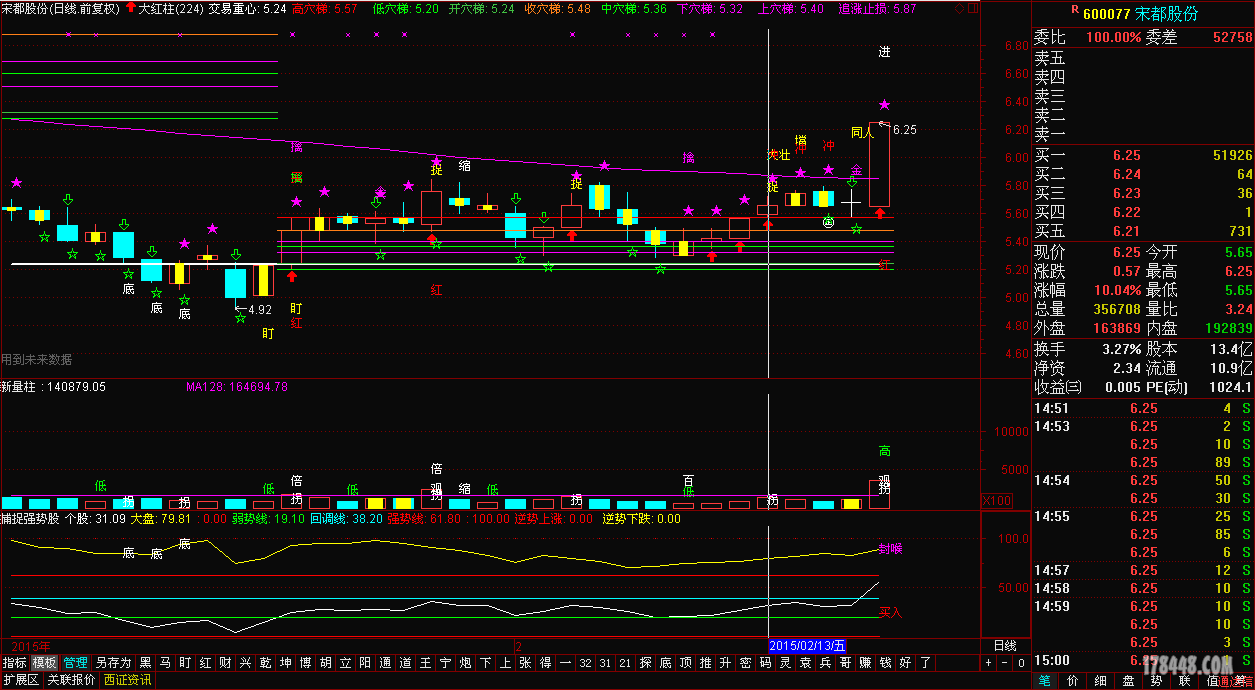The height and width of the screenshot is (690, 1255).
Task: Select the 财 template button
Action: [x=225, y=662]
